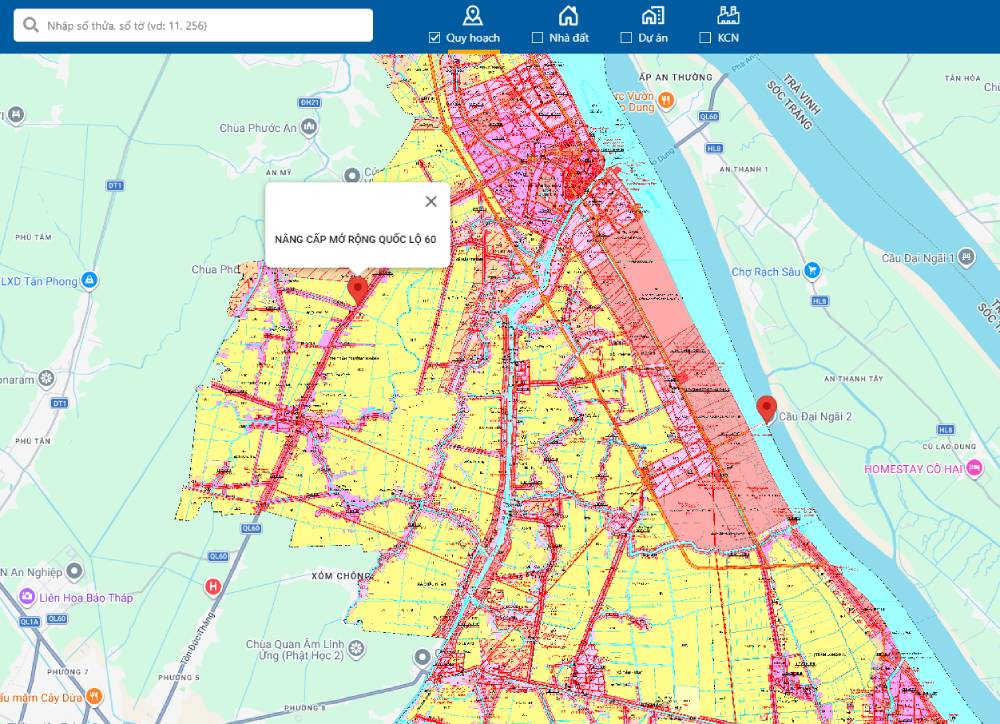This screenshot has width=1000, height=724.
Task: Click the KCN factory icon
Action: 728,14
